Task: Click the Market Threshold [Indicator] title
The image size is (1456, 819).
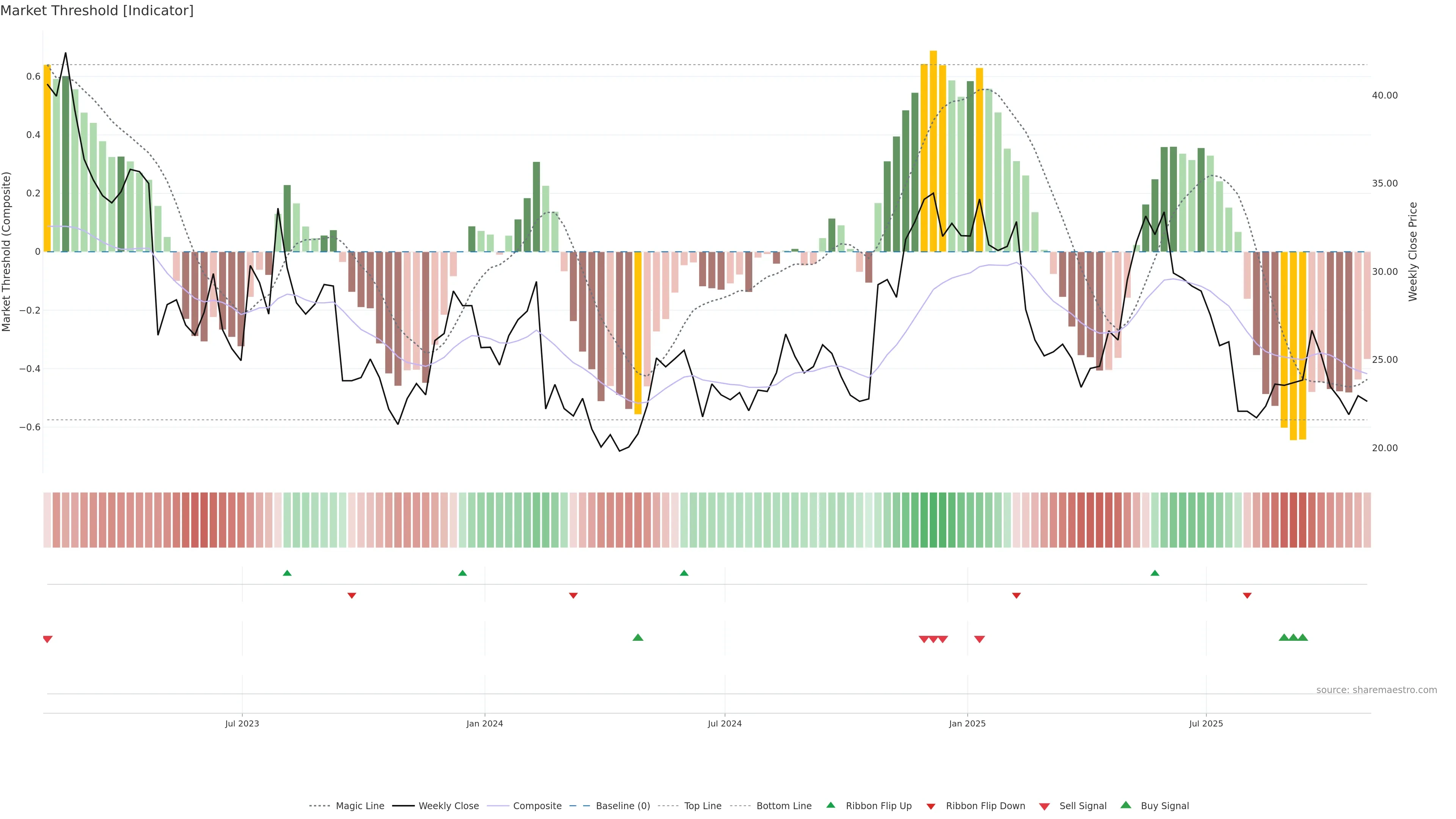Action: tap(97, 10)
